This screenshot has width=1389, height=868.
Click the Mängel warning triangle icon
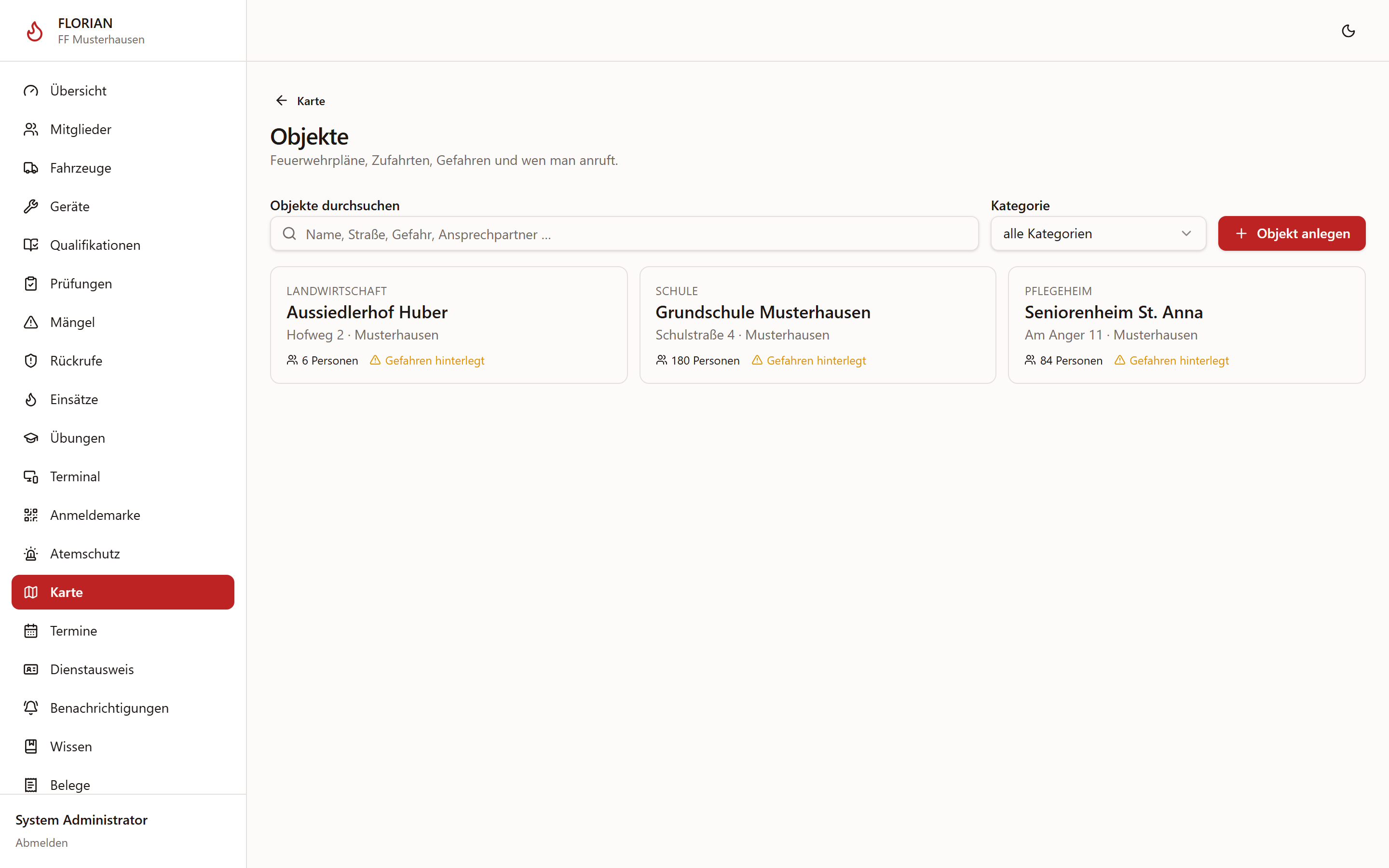point(31,322)
